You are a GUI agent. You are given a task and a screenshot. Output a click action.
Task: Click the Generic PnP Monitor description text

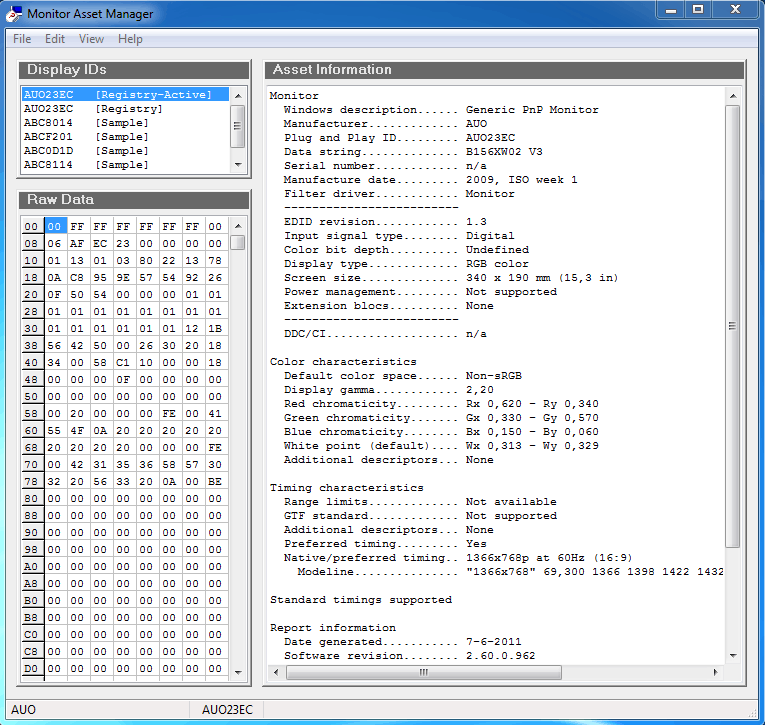[532, 110]
